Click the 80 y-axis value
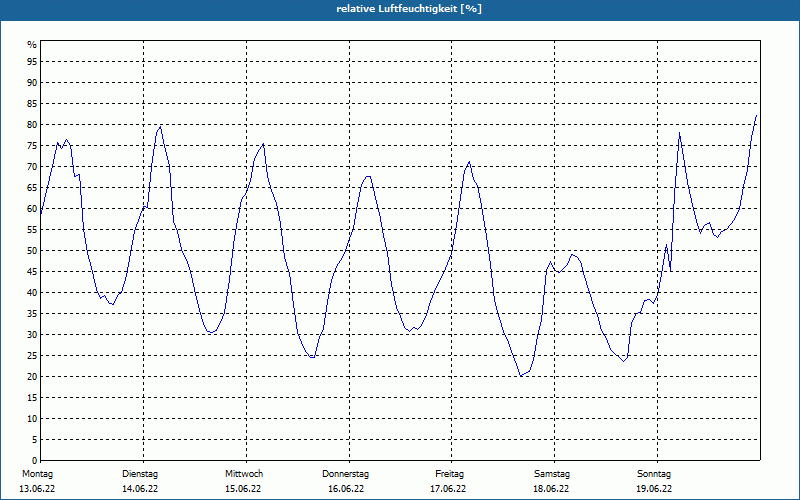This screenshot has height=500, width=800. click(32, 124)
